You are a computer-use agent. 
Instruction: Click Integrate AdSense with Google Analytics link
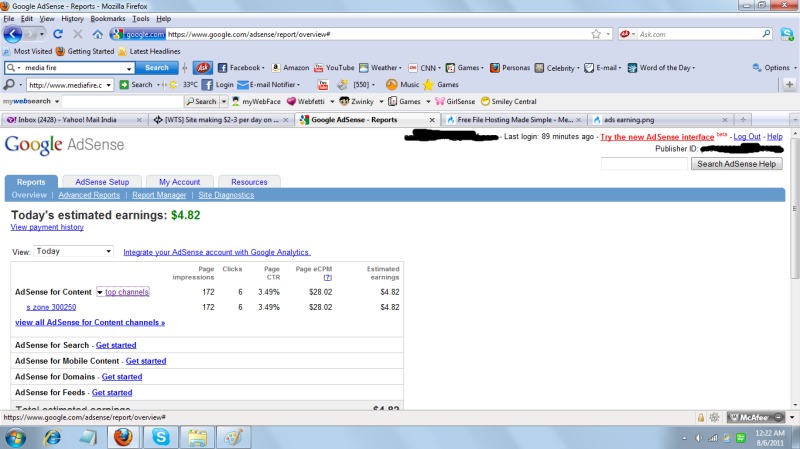coord(217,252)
